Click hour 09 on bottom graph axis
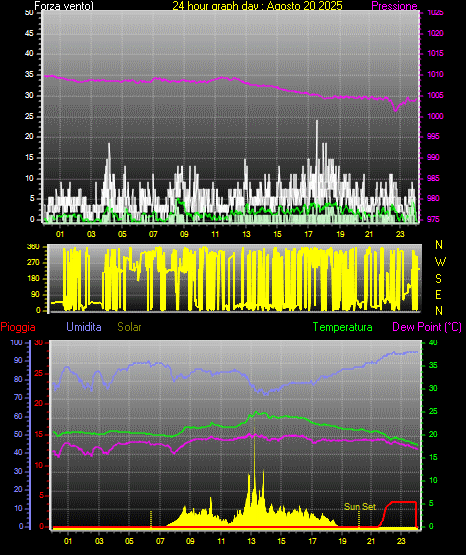 [190, 541]
